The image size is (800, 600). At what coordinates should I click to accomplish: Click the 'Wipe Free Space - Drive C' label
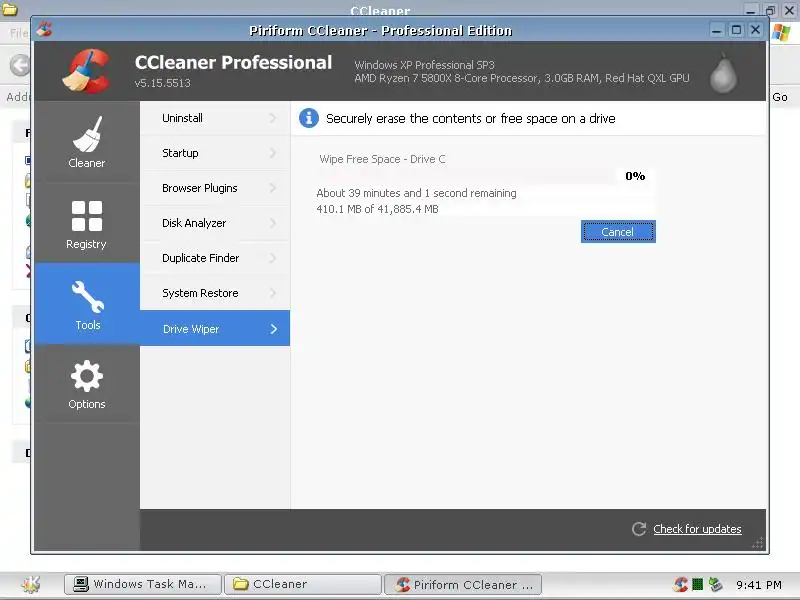pos(382,159)
